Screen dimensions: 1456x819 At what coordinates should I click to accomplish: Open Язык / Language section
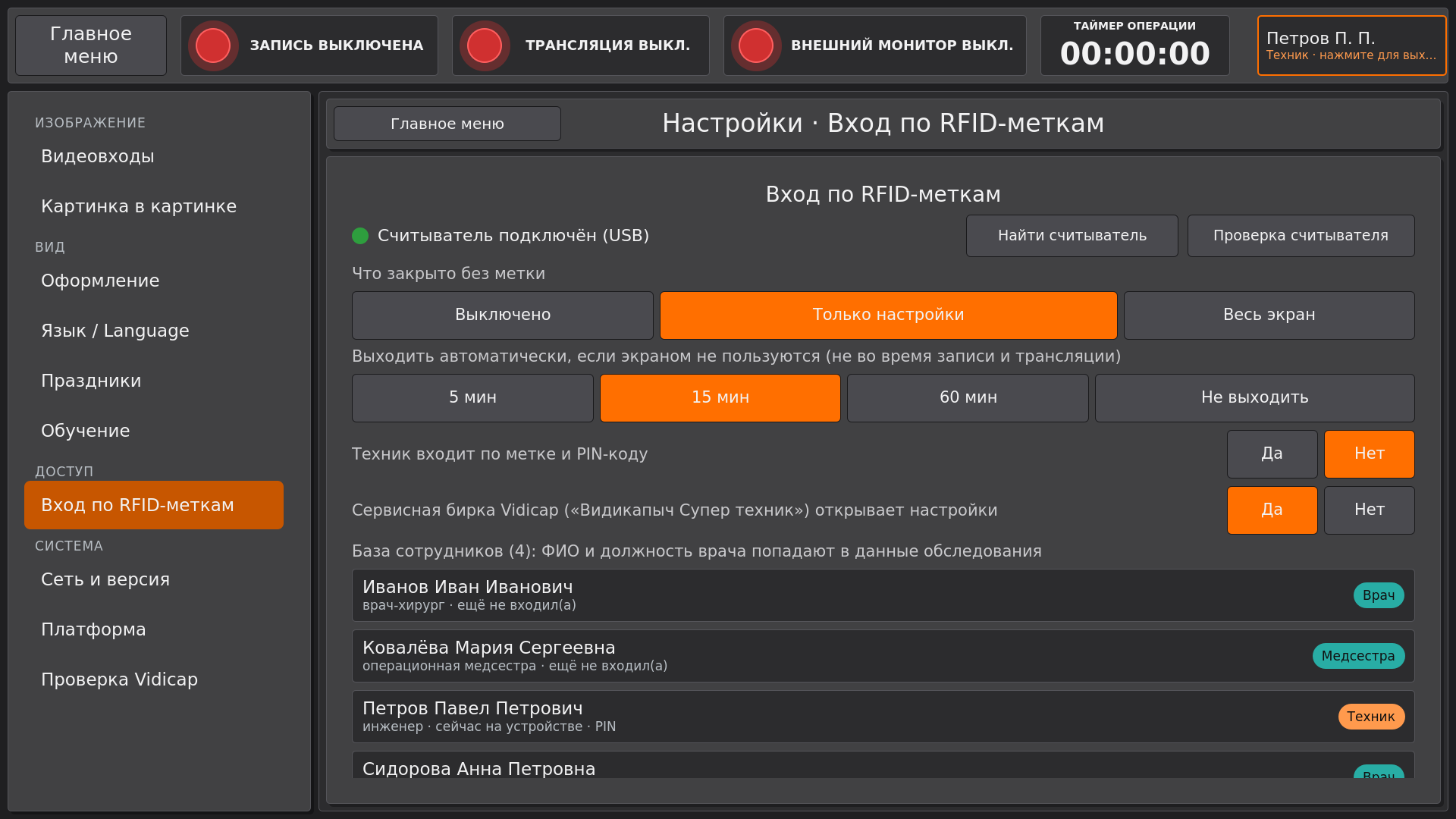(154, 331)
